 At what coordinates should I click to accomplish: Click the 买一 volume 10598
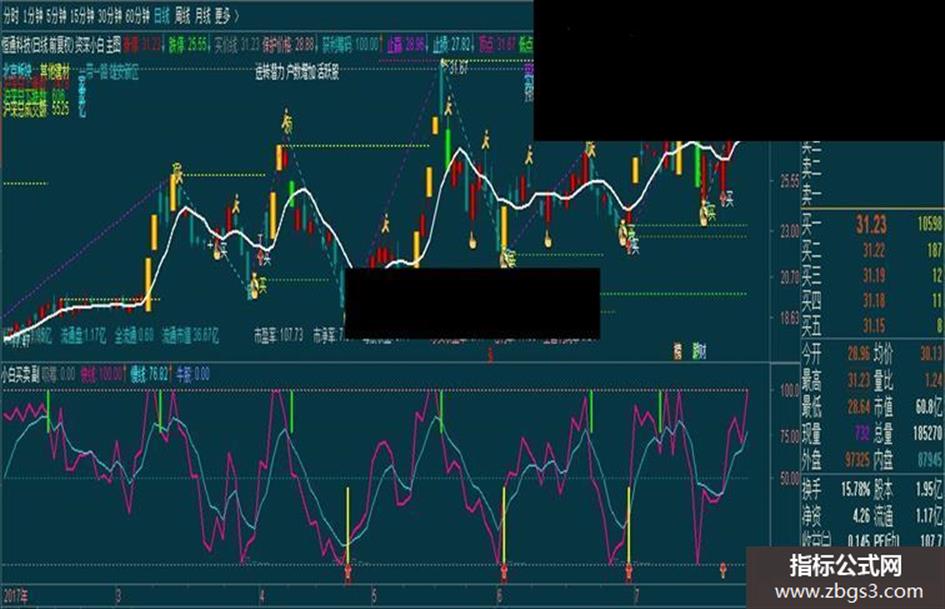929,224
